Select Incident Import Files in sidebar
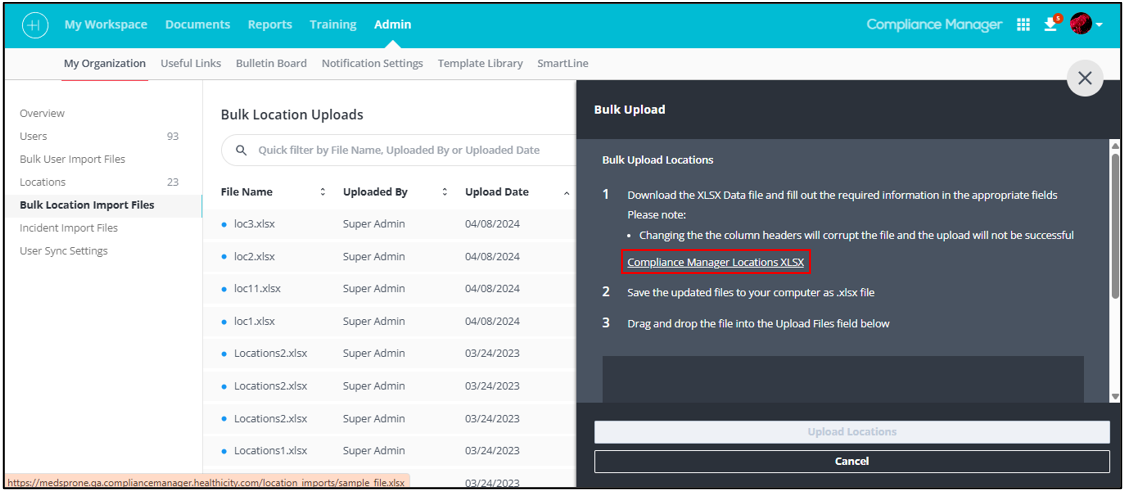 [69, 228]
